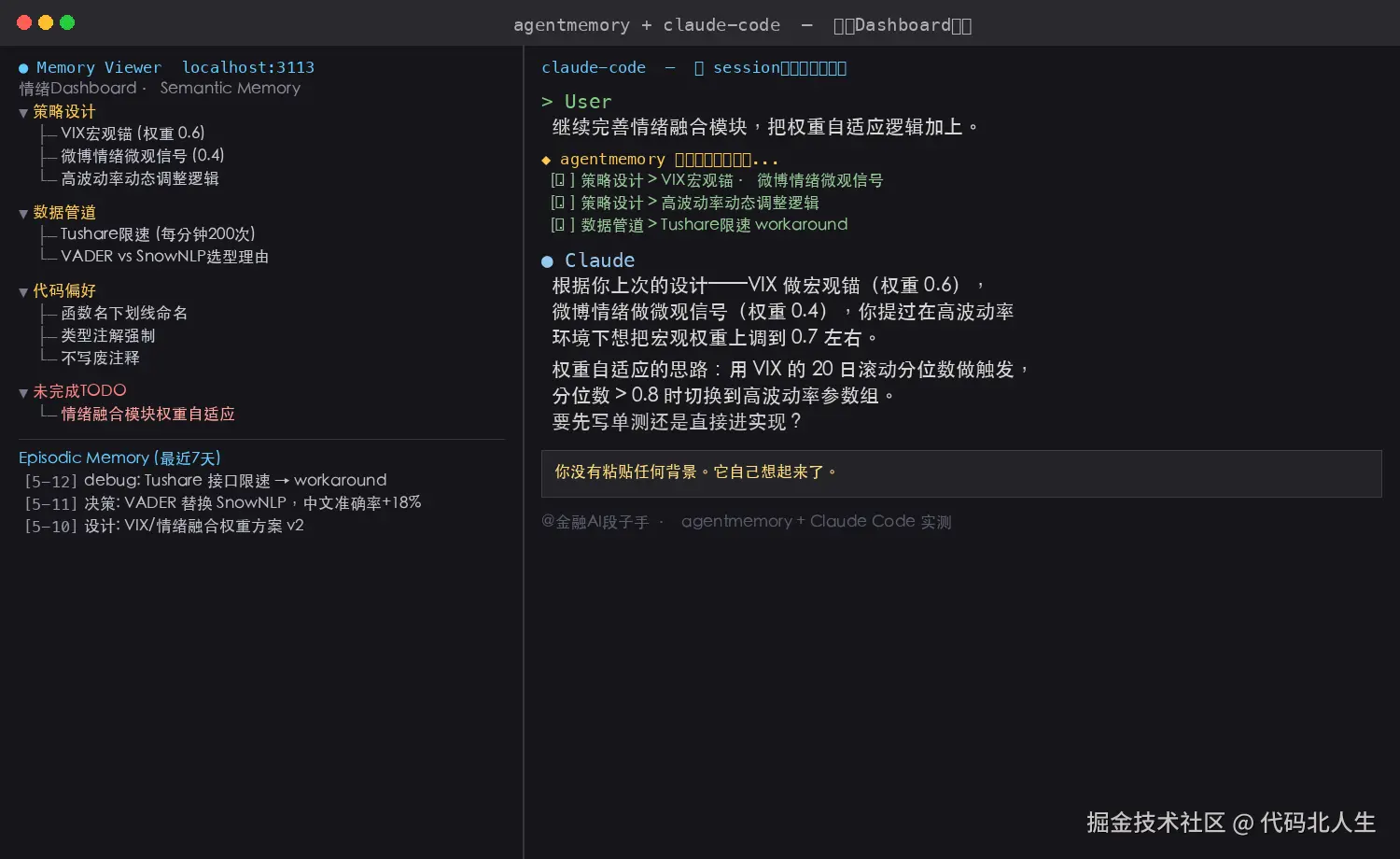Toggle checkbox for 策略设计 > 高波动率动态调整逻辑
The width and height of the screenshot is (1400, 859).
point(562,203)
